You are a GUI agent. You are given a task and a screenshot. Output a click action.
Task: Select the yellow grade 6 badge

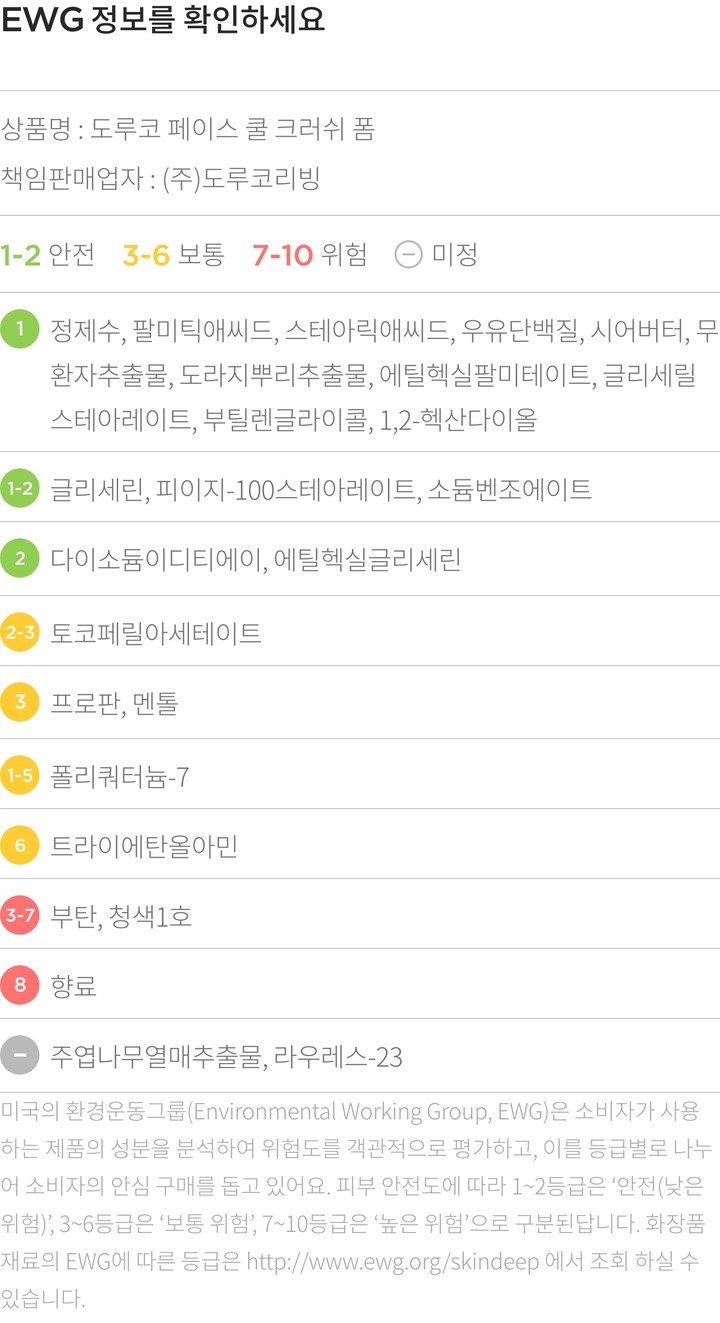pos(20,846)
